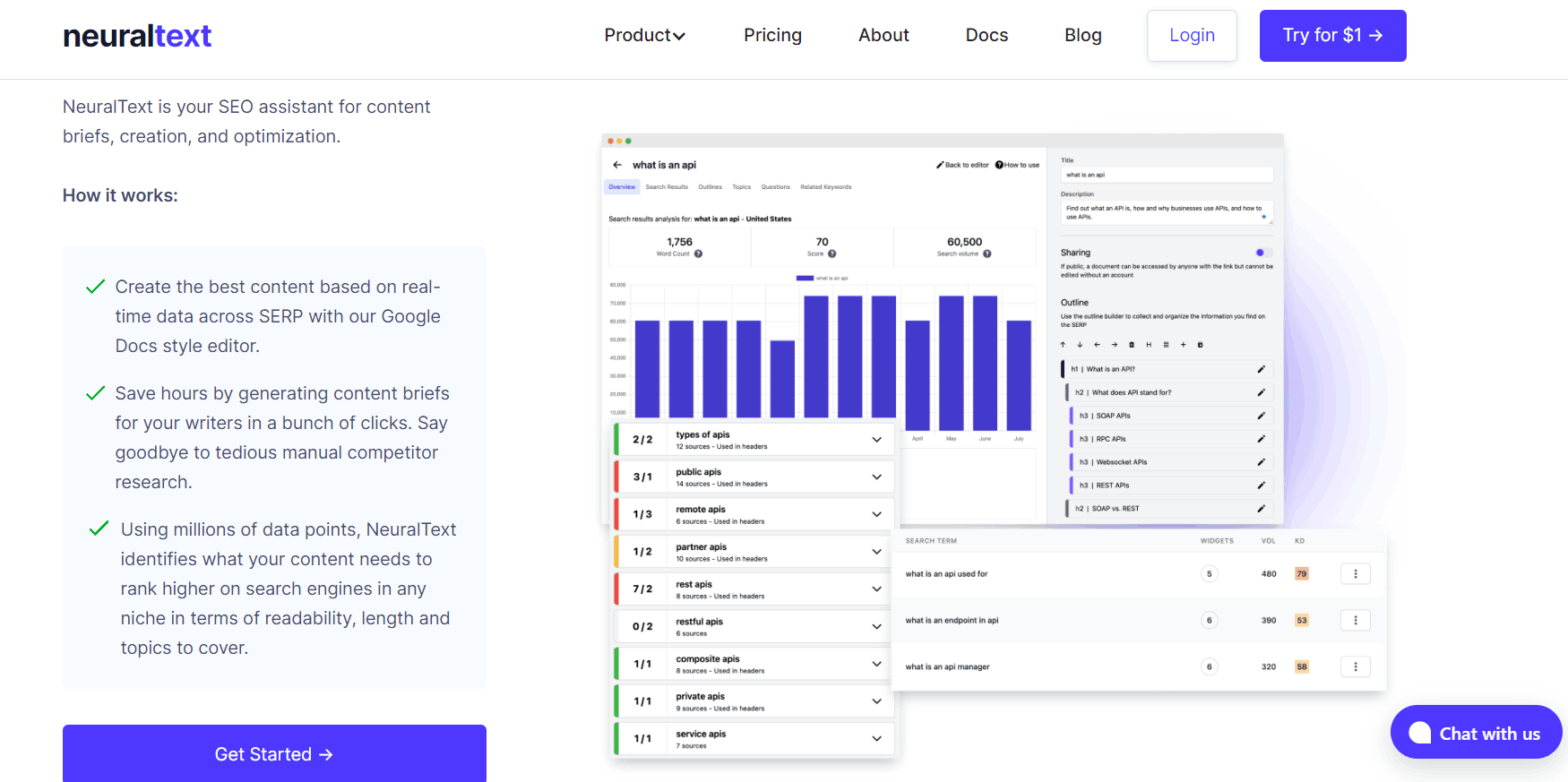This screenshot has height=782, width=1568.
Task: Click the Login button
Action: 1192,36
